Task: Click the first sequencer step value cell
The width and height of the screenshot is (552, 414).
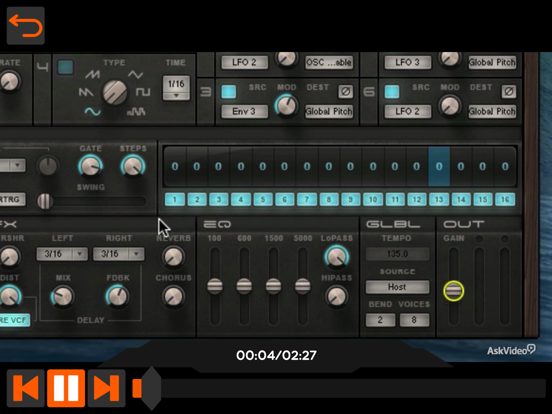Action: tap(175, 167)
